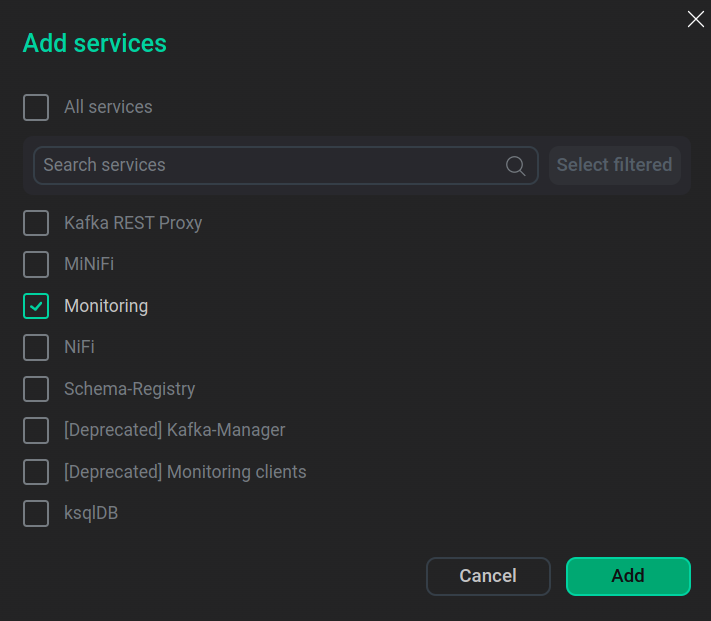
Task: Enable the Kafka REST Proxy checkbox
Action: click(36, 223)
